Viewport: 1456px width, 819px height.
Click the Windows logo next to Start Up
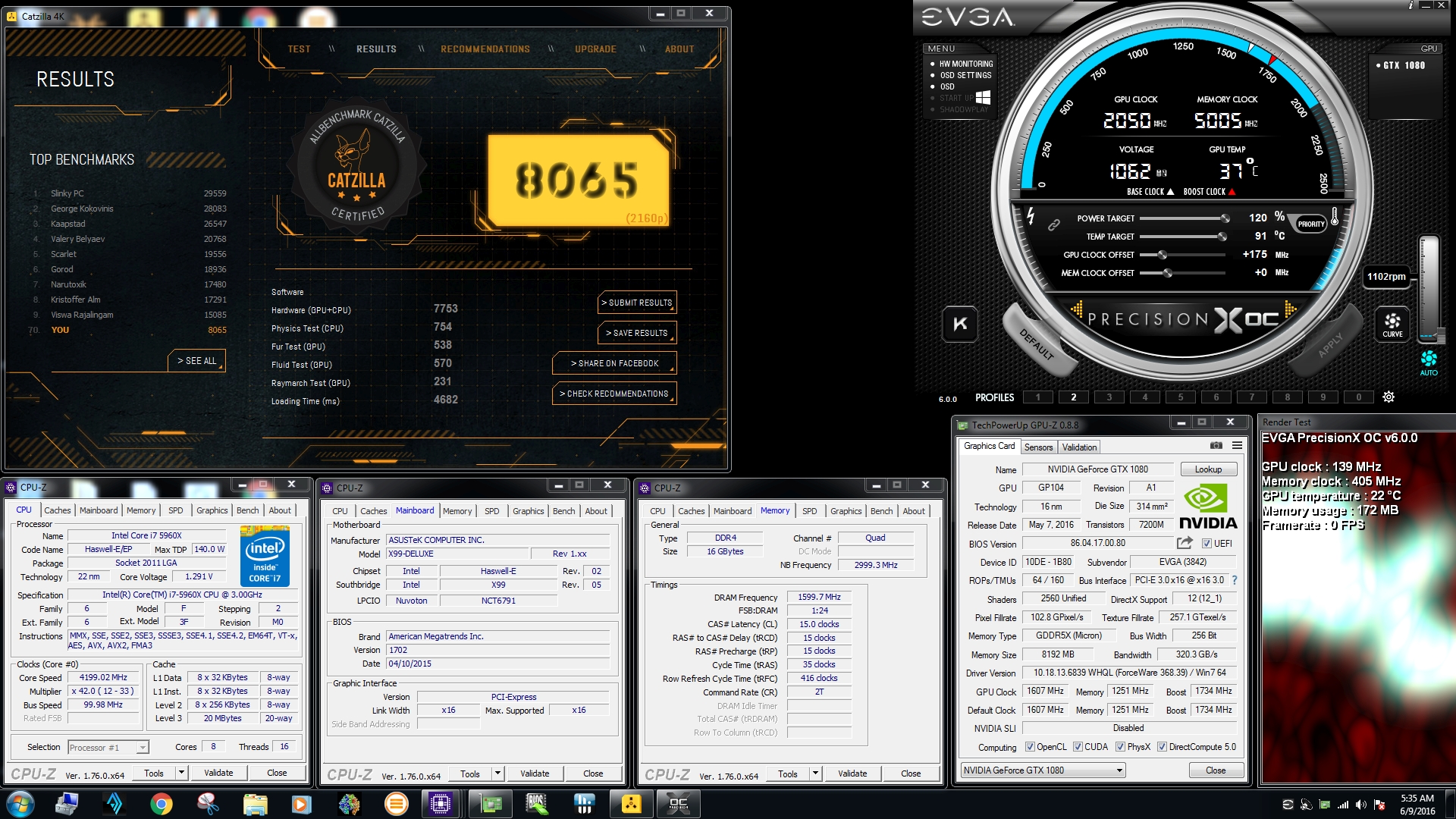(x=983, y=97)
